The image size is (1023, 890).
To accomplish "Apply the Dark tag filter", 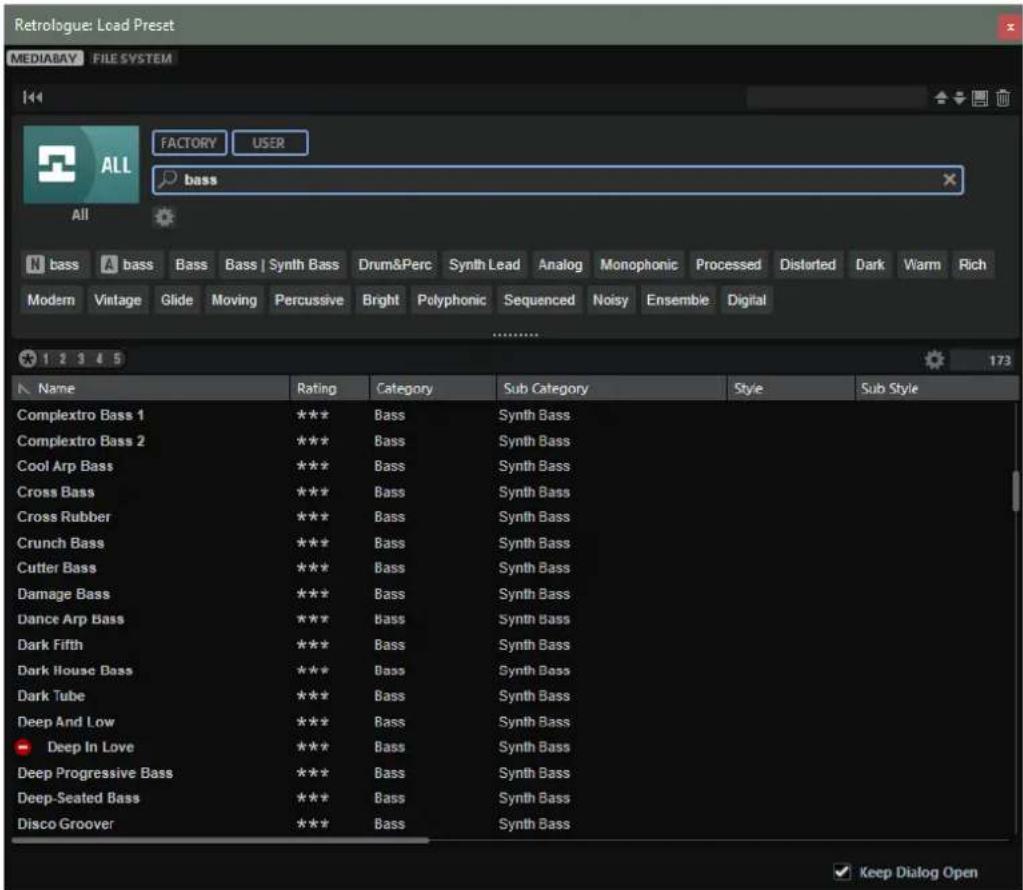I will point(870,264).
